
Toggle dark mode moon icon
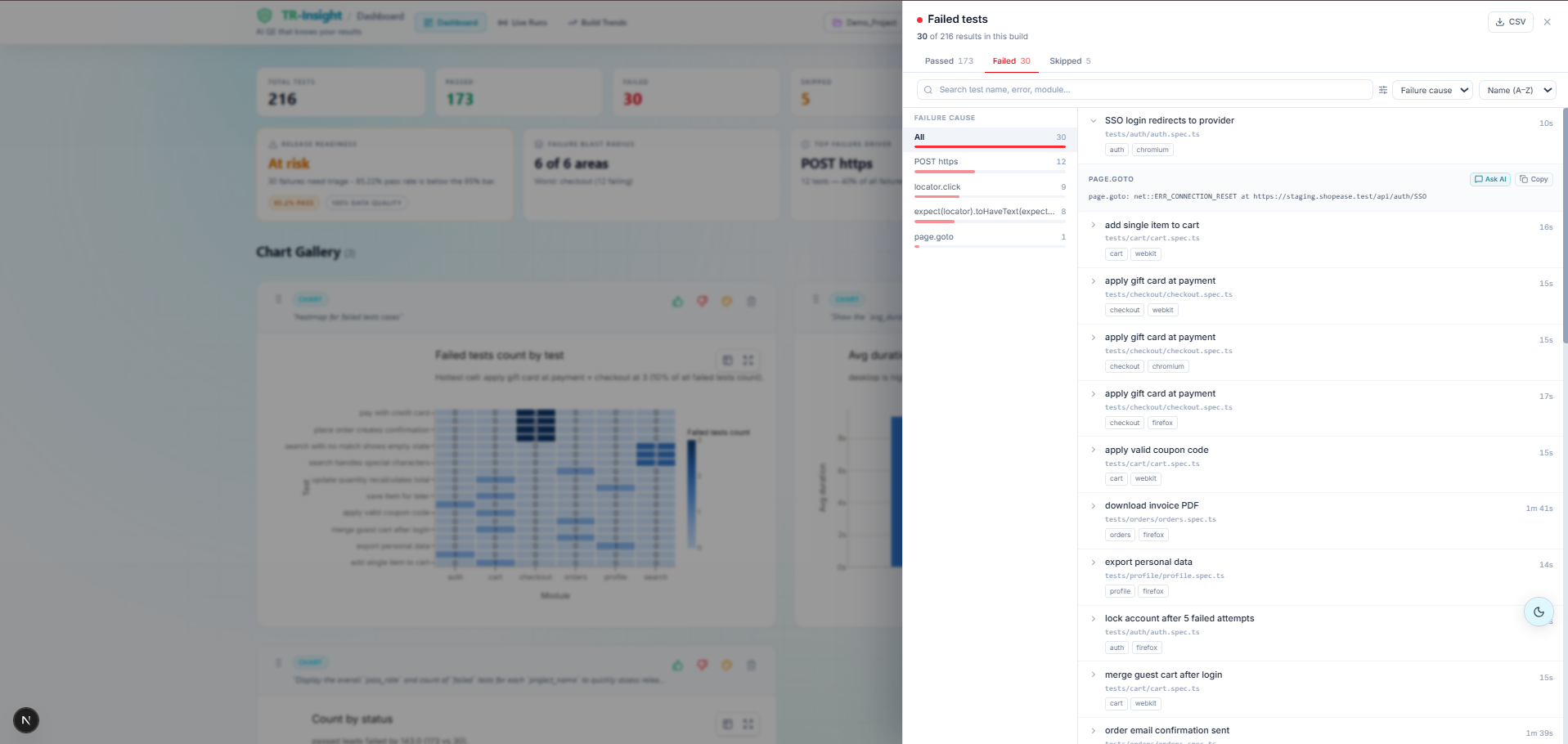coord(1539,612)
